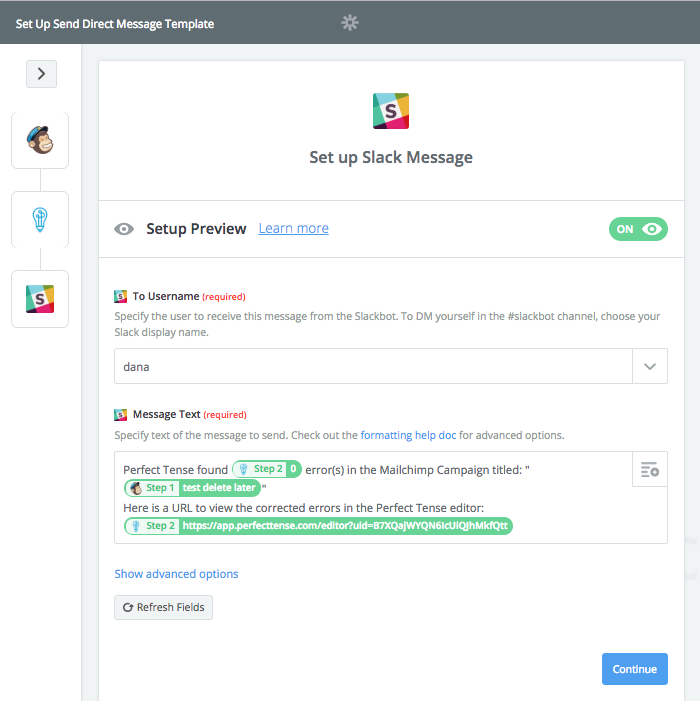Toggle Setup Preview ON switch off
Screen dimensions: 700x701
pos(638,229)
